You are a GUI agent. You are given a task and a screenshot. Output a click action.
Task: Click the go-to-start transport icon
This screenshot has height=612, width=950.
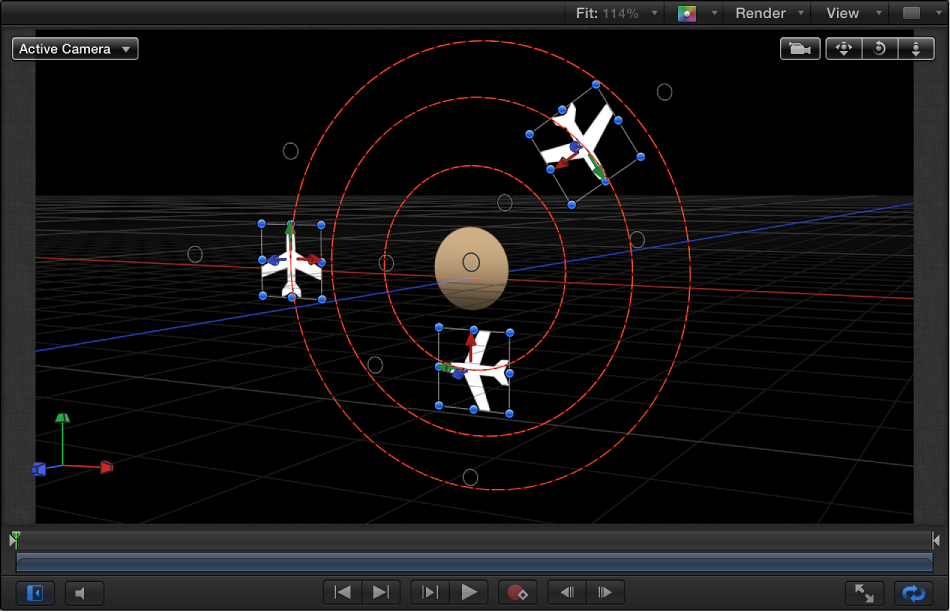(x=342, y=592)
